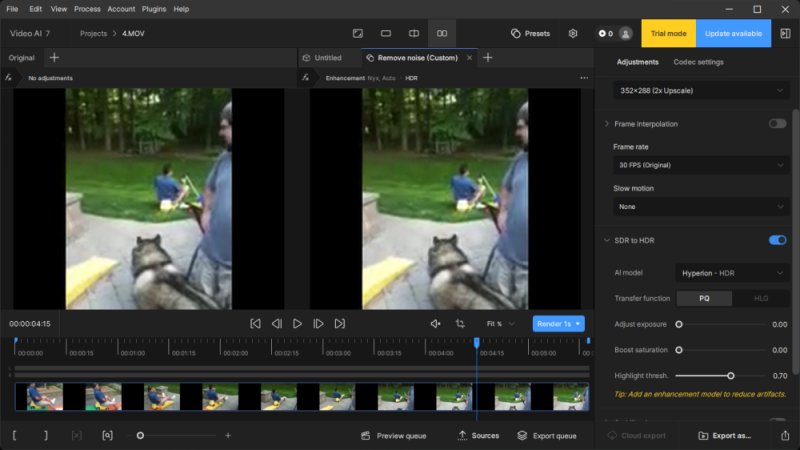Open the crop tool
Image resolution: width=800 pixels, height=450 pixels.
pyautogui.click(x=460, y=324)
